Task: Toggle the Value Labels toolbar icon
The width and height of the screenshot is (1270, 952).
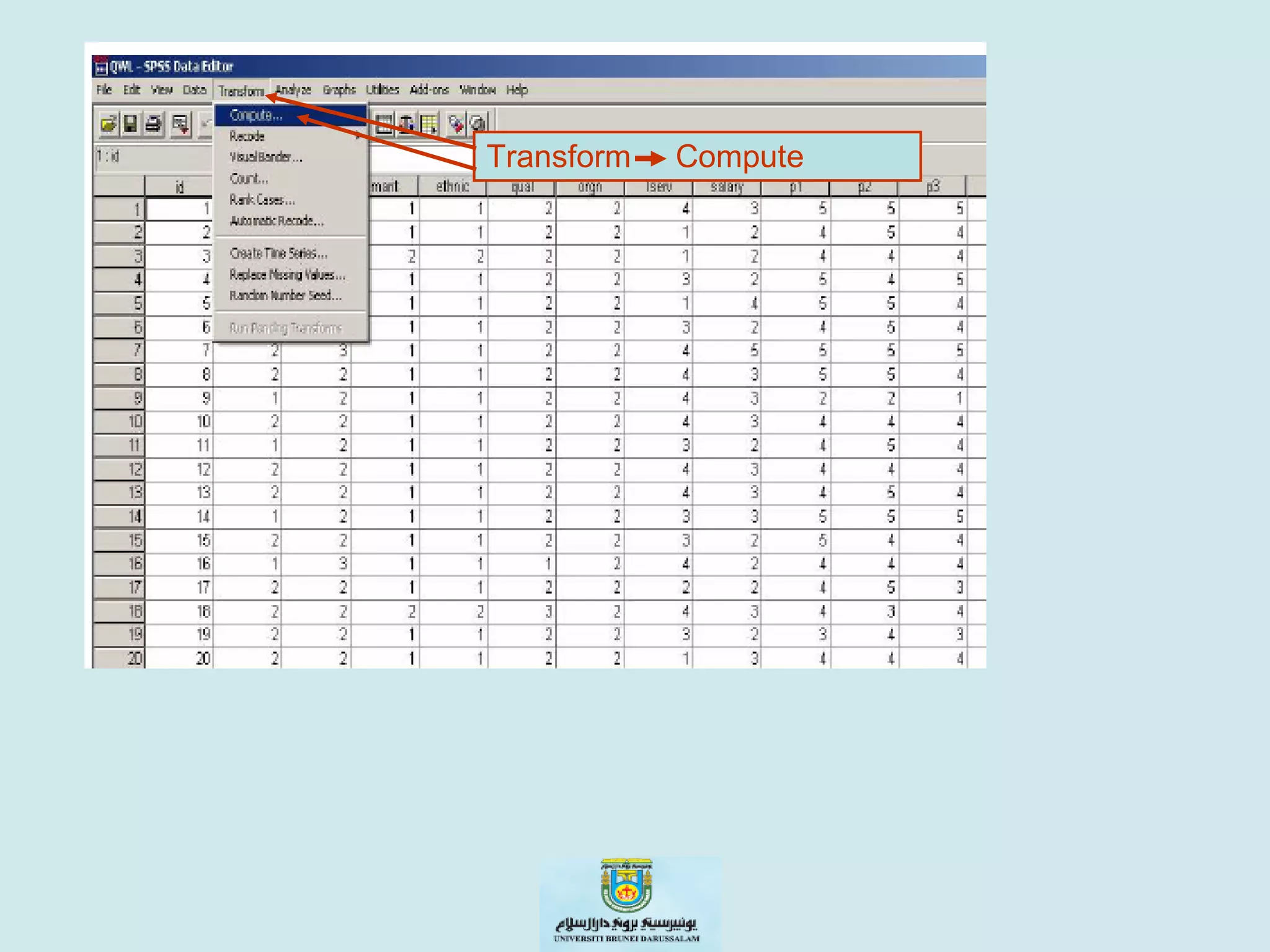Action: 456,124
